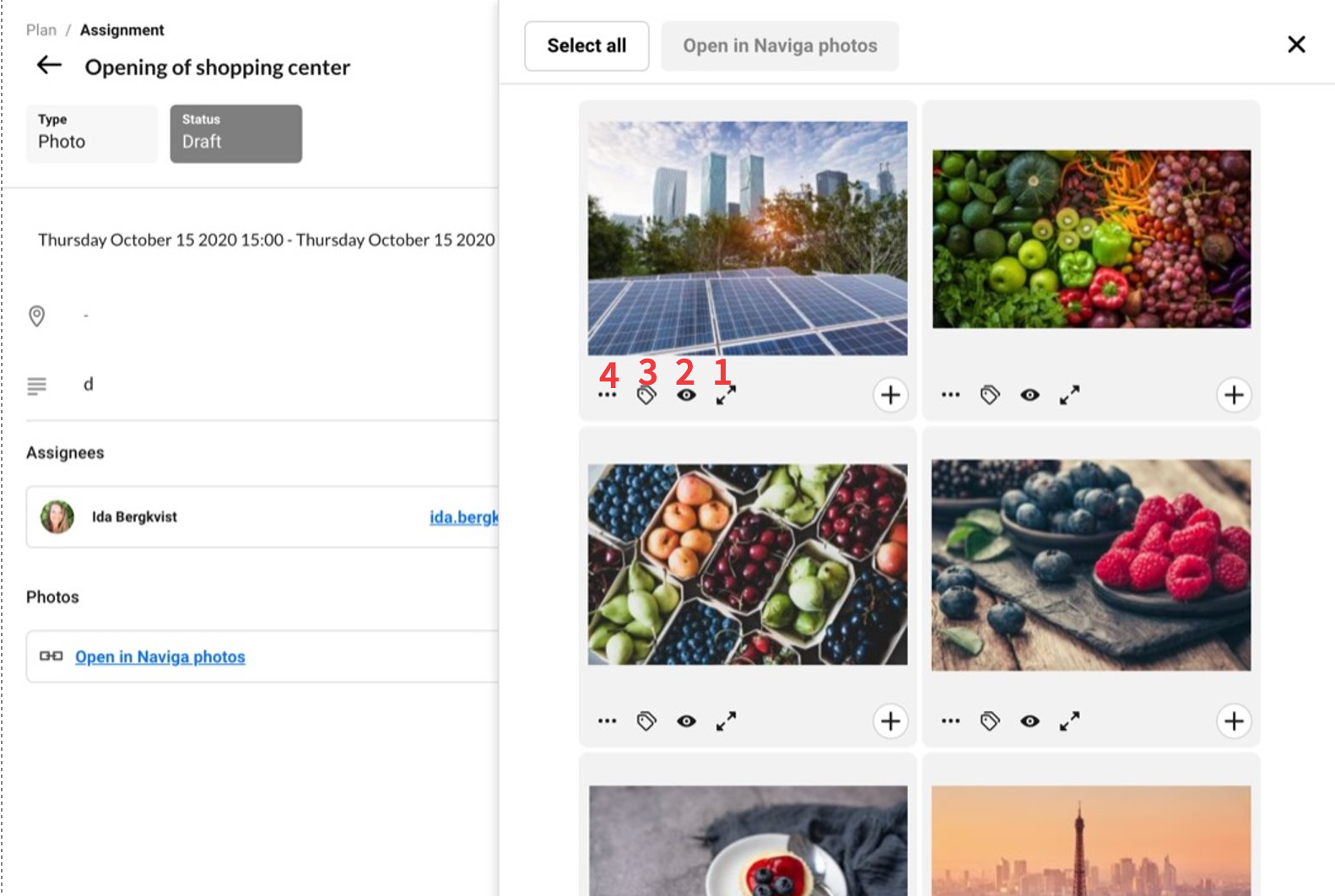Click tag icon on vegetables photo

pos(990,395)
